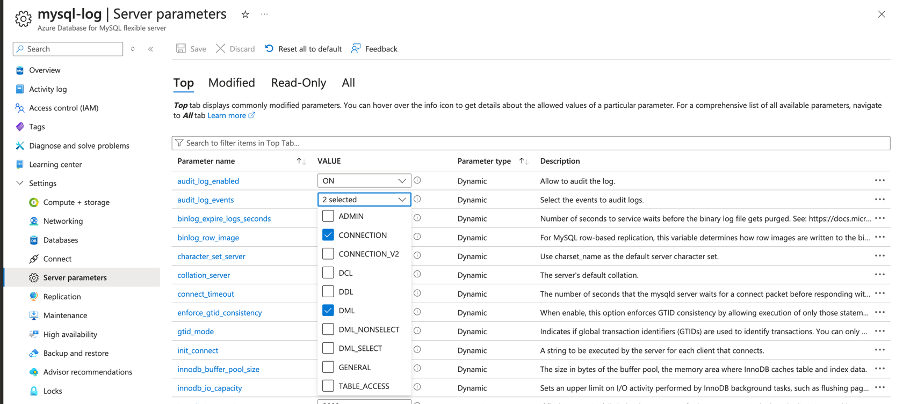
Task: Open the audit_log_enabled ON dropdown
Action: tap(364, 180)
